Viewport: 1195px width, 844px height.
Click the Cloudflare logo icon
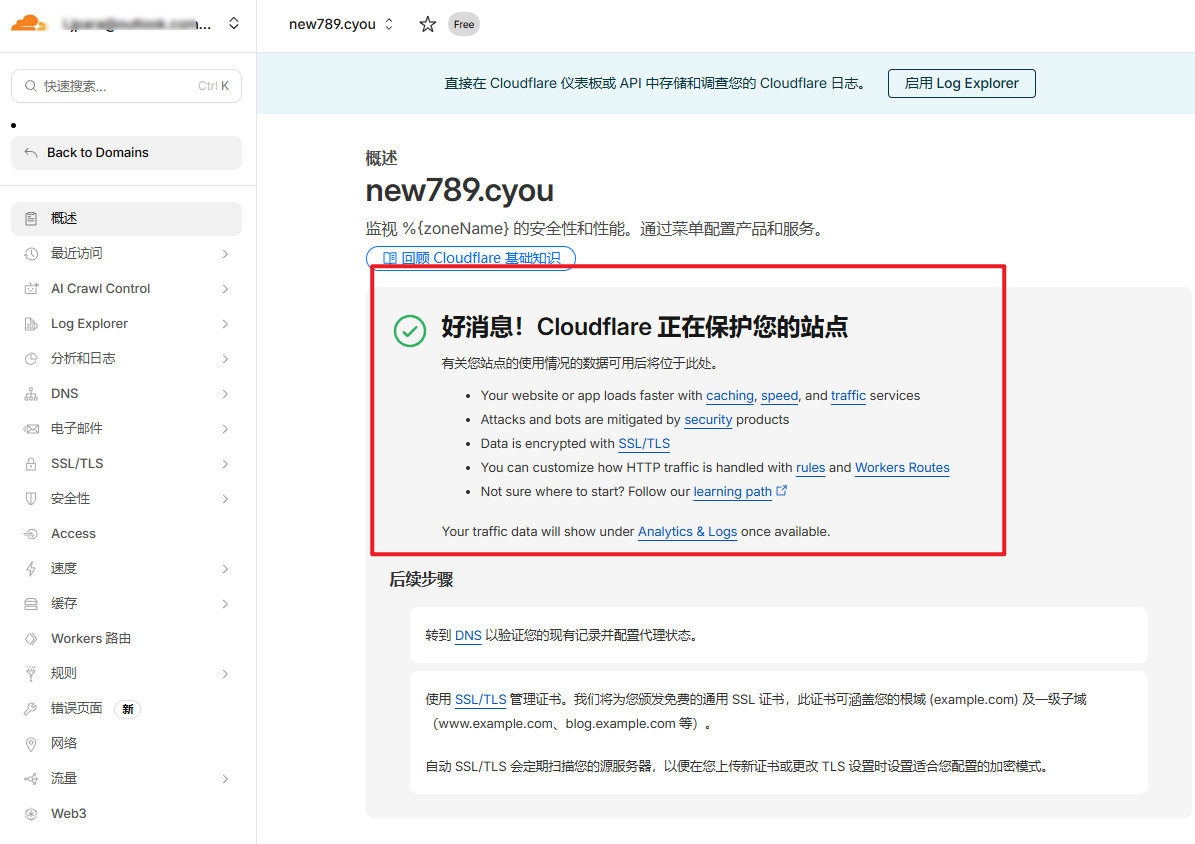[28, 24]
